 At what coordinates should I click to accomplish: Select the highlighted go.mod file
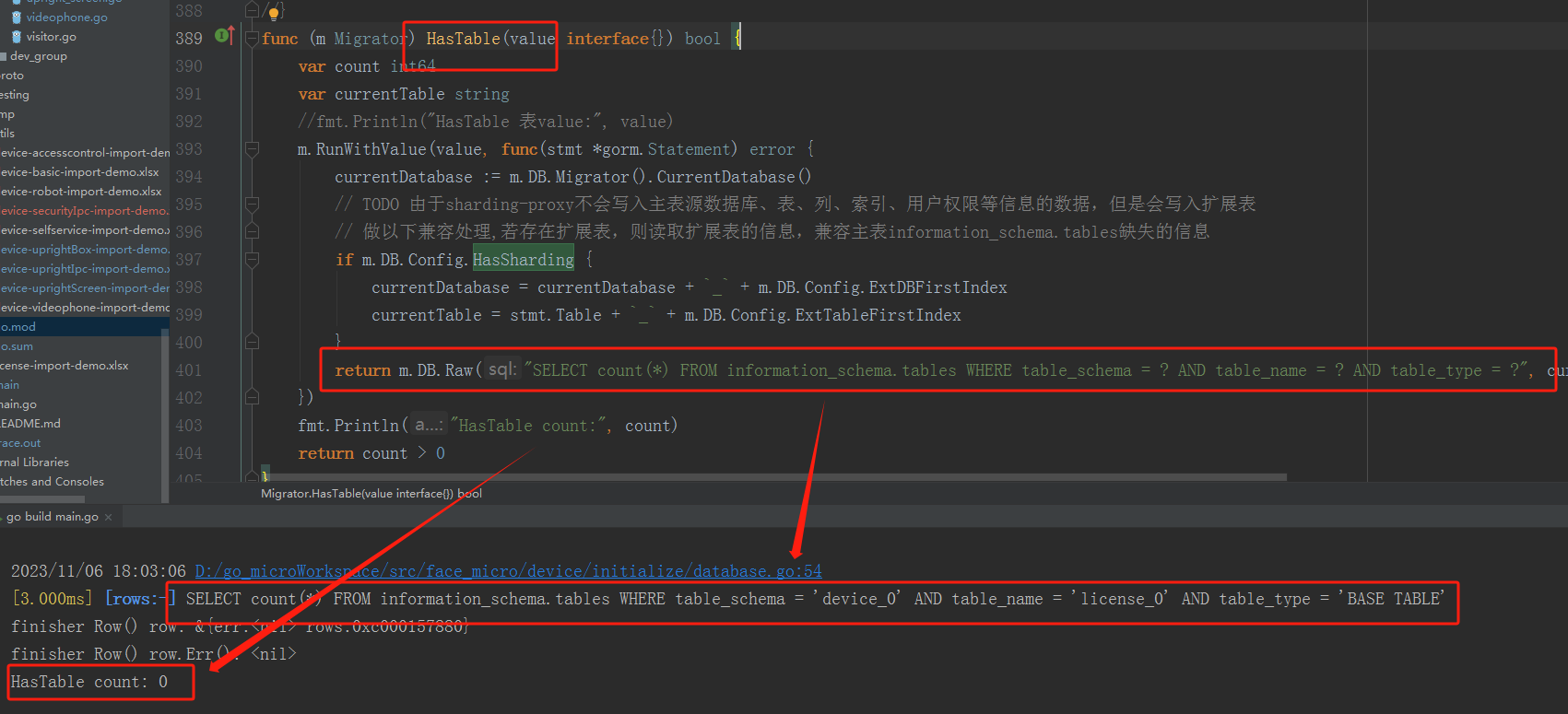click(18, 326)
